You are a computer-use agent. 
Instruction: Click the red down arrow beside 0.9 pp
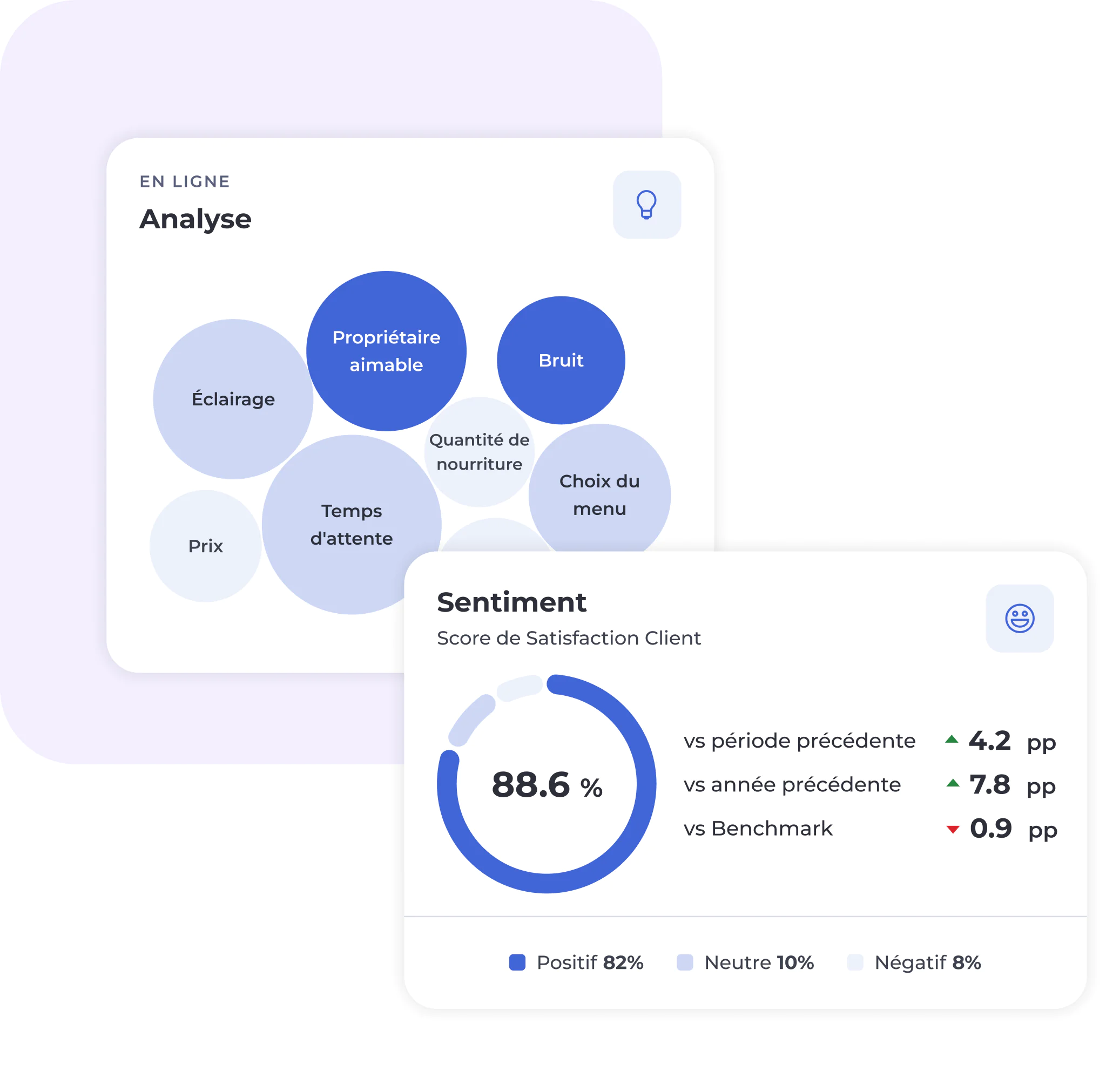(953, 829)
